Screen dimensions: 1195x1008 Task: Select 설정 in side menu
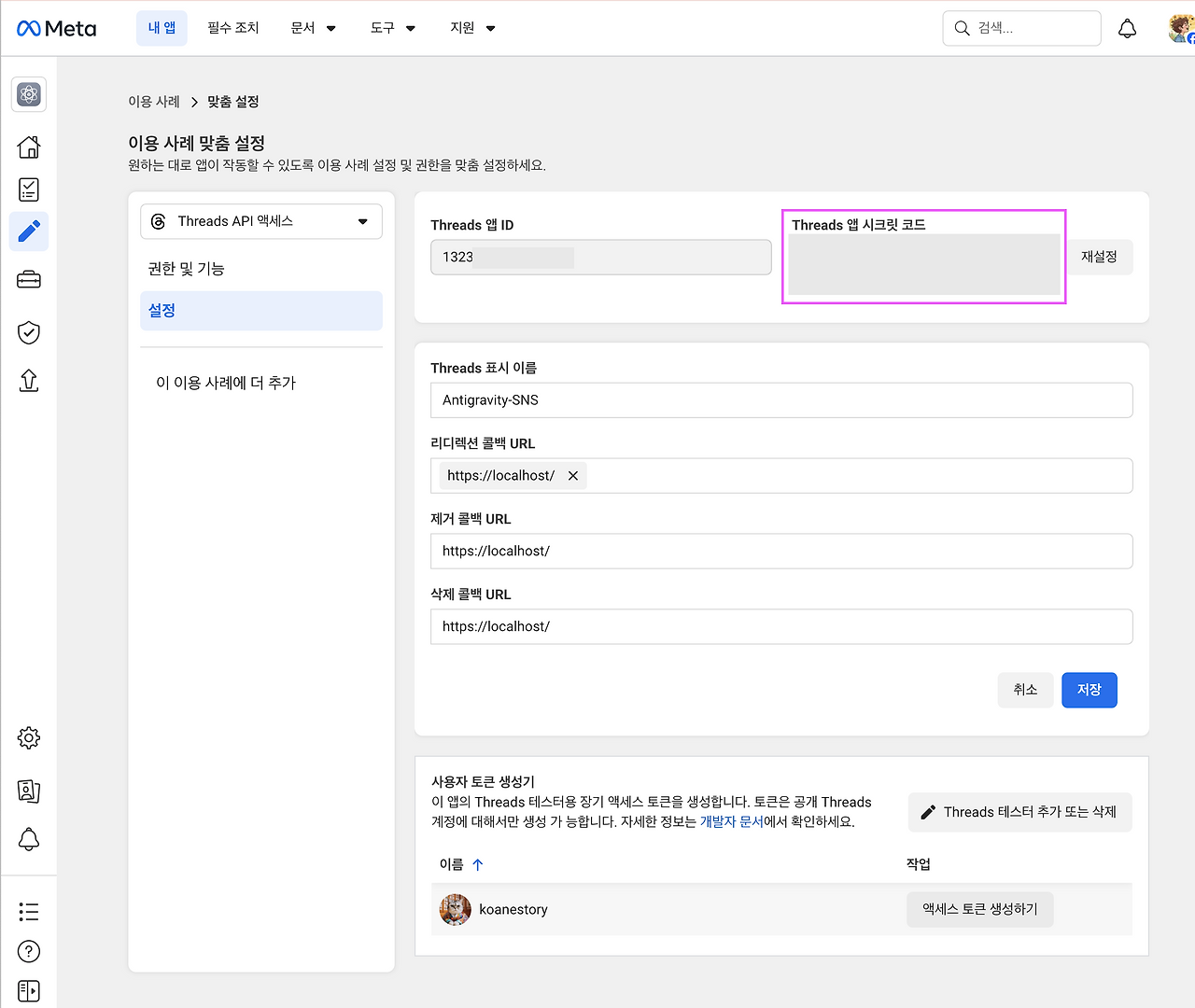[261, 311]
